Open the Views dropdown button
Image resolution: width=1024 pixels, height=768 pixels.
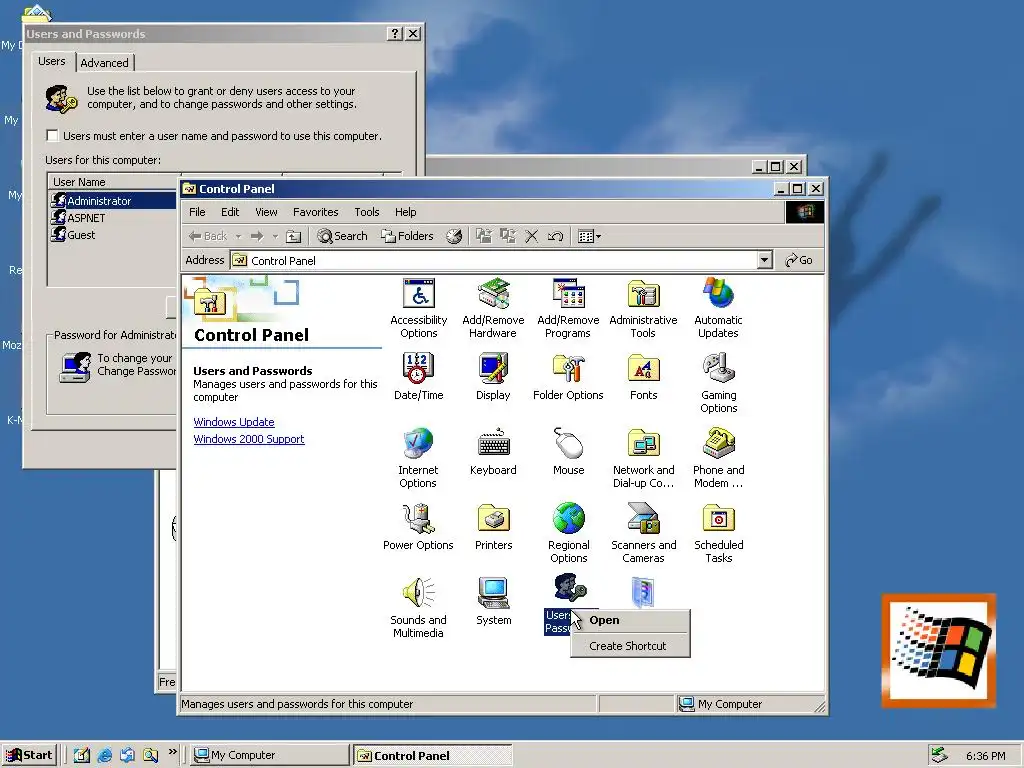pos(589,236)
